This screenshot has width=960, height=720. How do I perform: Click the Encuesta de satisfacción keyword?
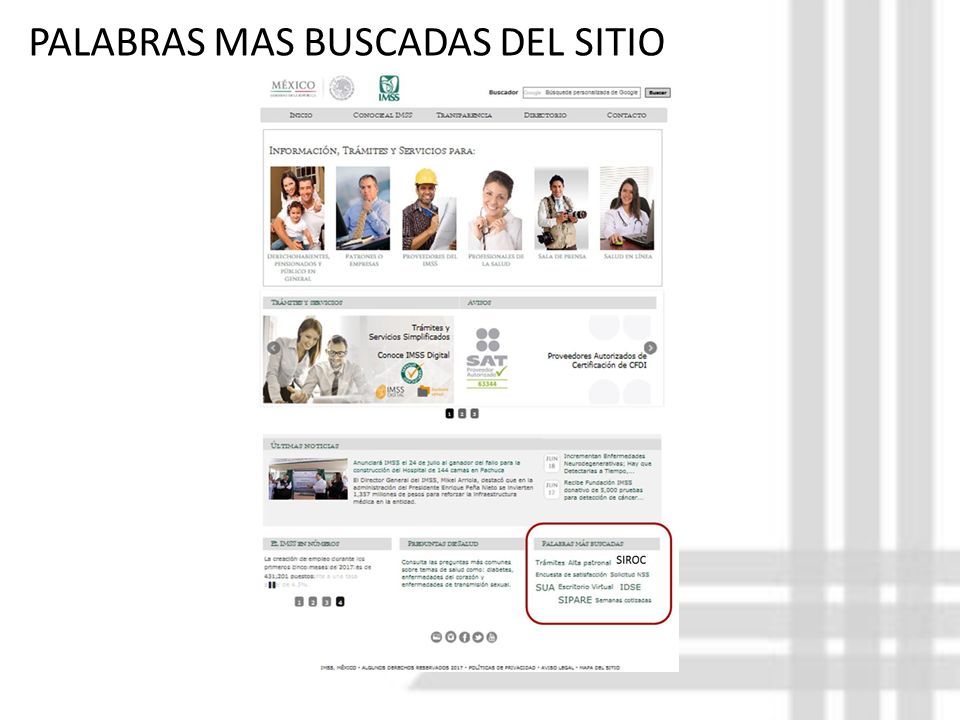[571, 575]
